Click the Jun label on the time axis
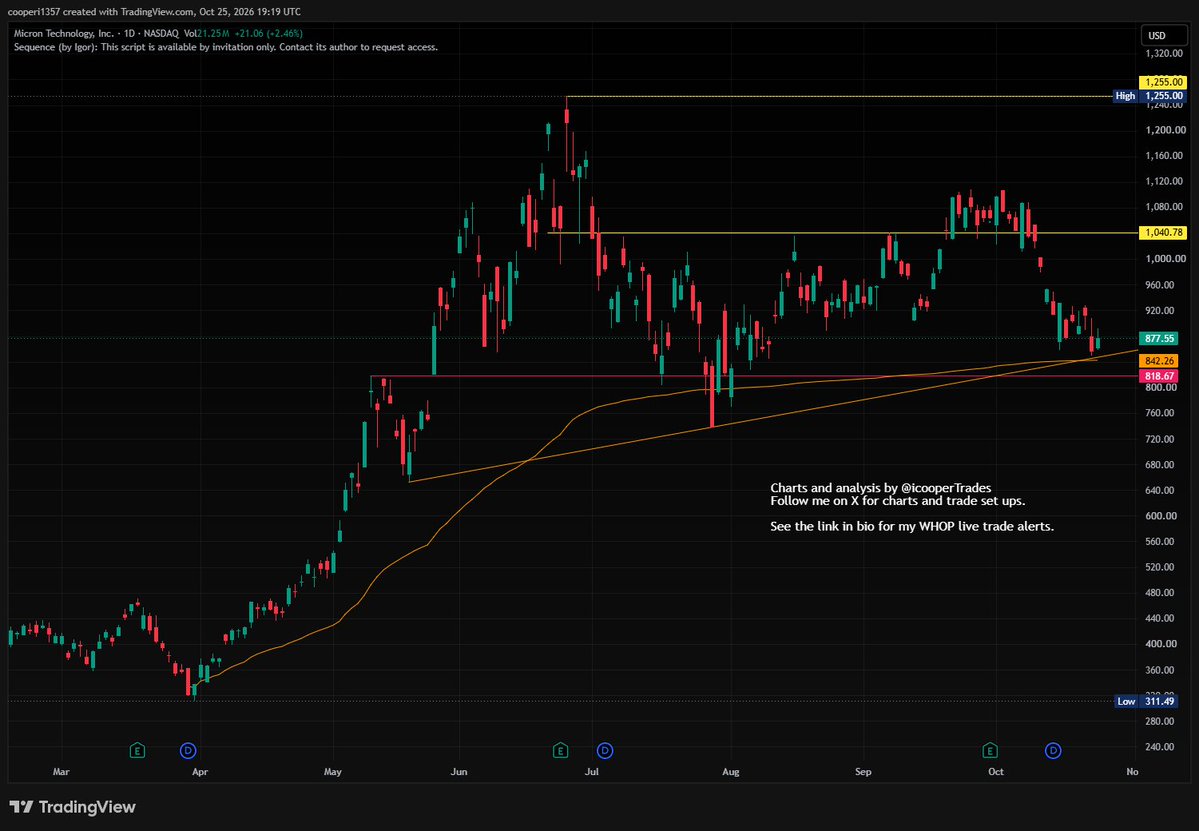 [x=459, y=772]
